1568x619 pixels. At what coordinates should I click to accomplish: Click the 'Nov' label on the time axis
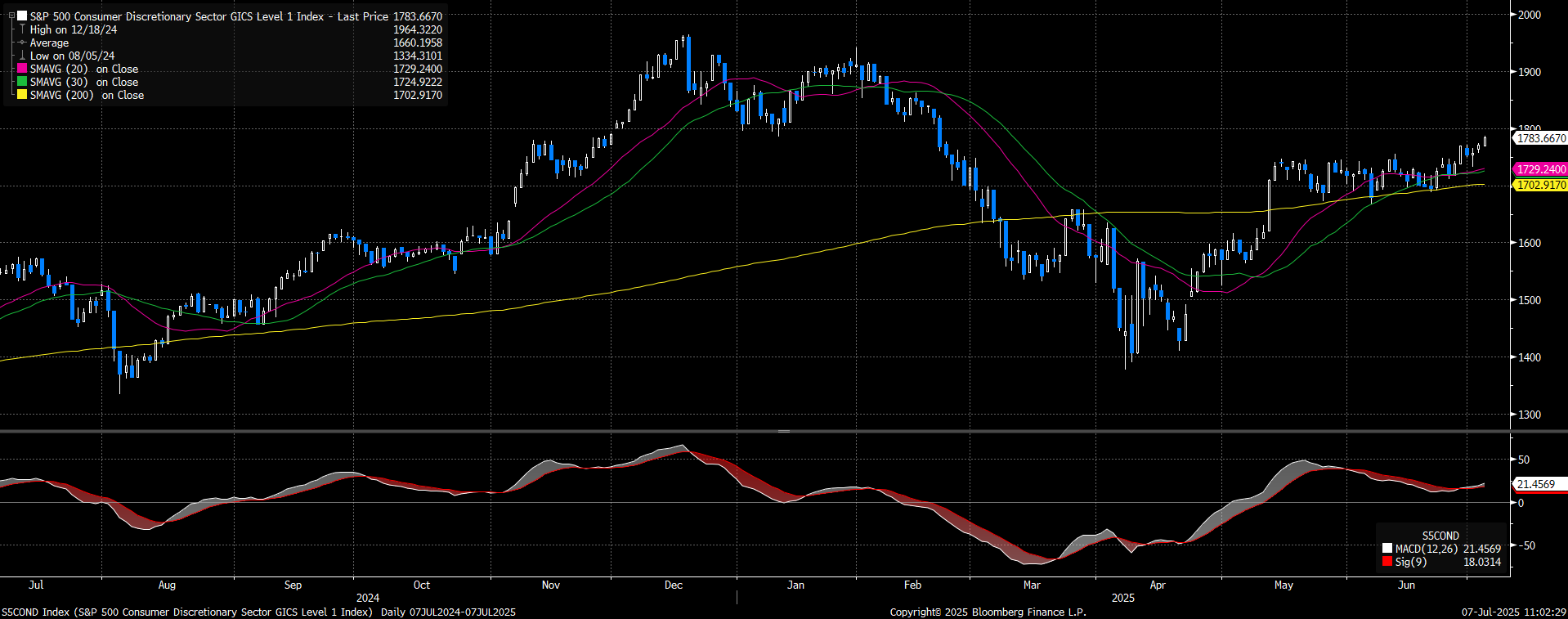(551, 585)
